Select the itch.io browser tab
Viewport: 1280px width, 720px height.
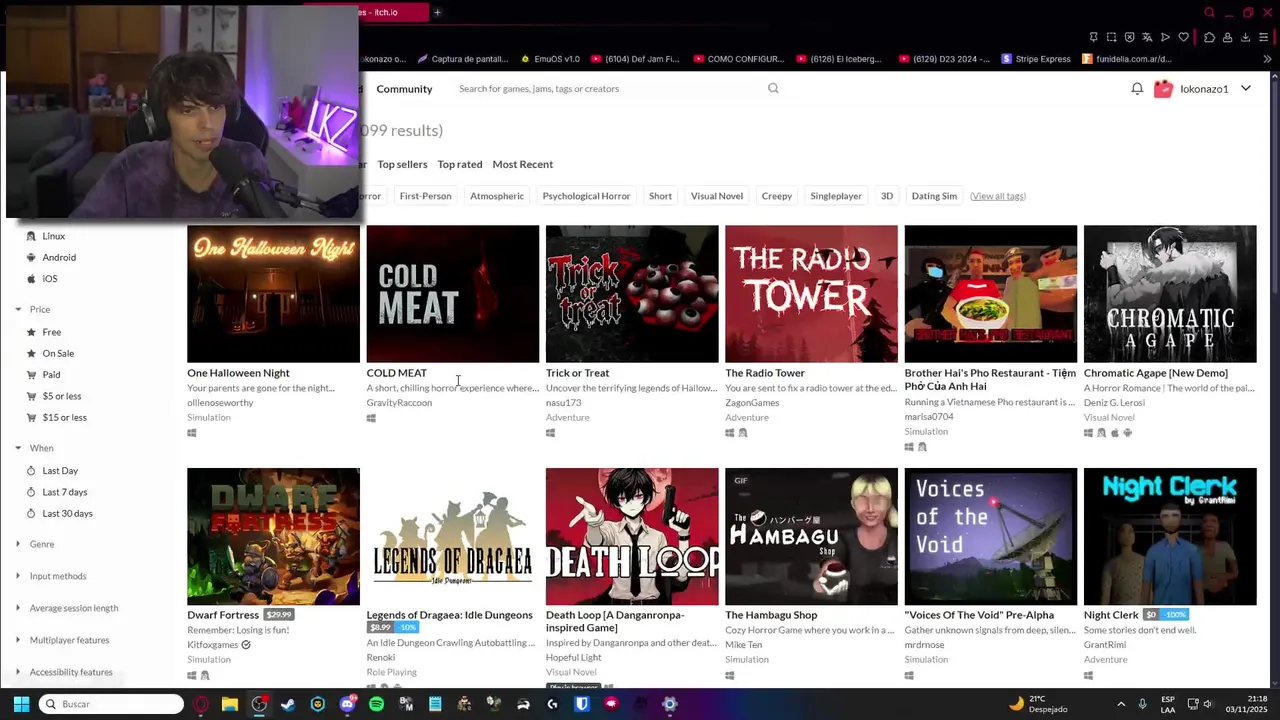click(395, 12)
